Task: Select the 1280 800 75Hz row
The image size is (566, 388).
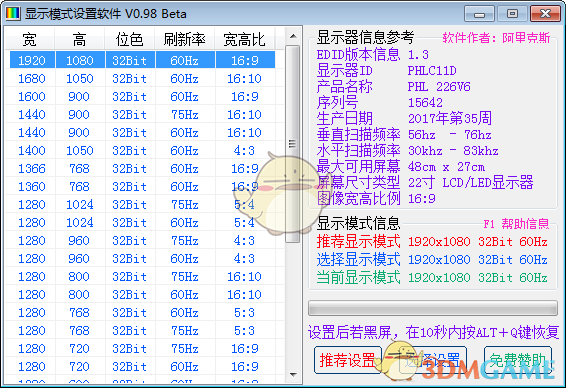Action: 142,276
